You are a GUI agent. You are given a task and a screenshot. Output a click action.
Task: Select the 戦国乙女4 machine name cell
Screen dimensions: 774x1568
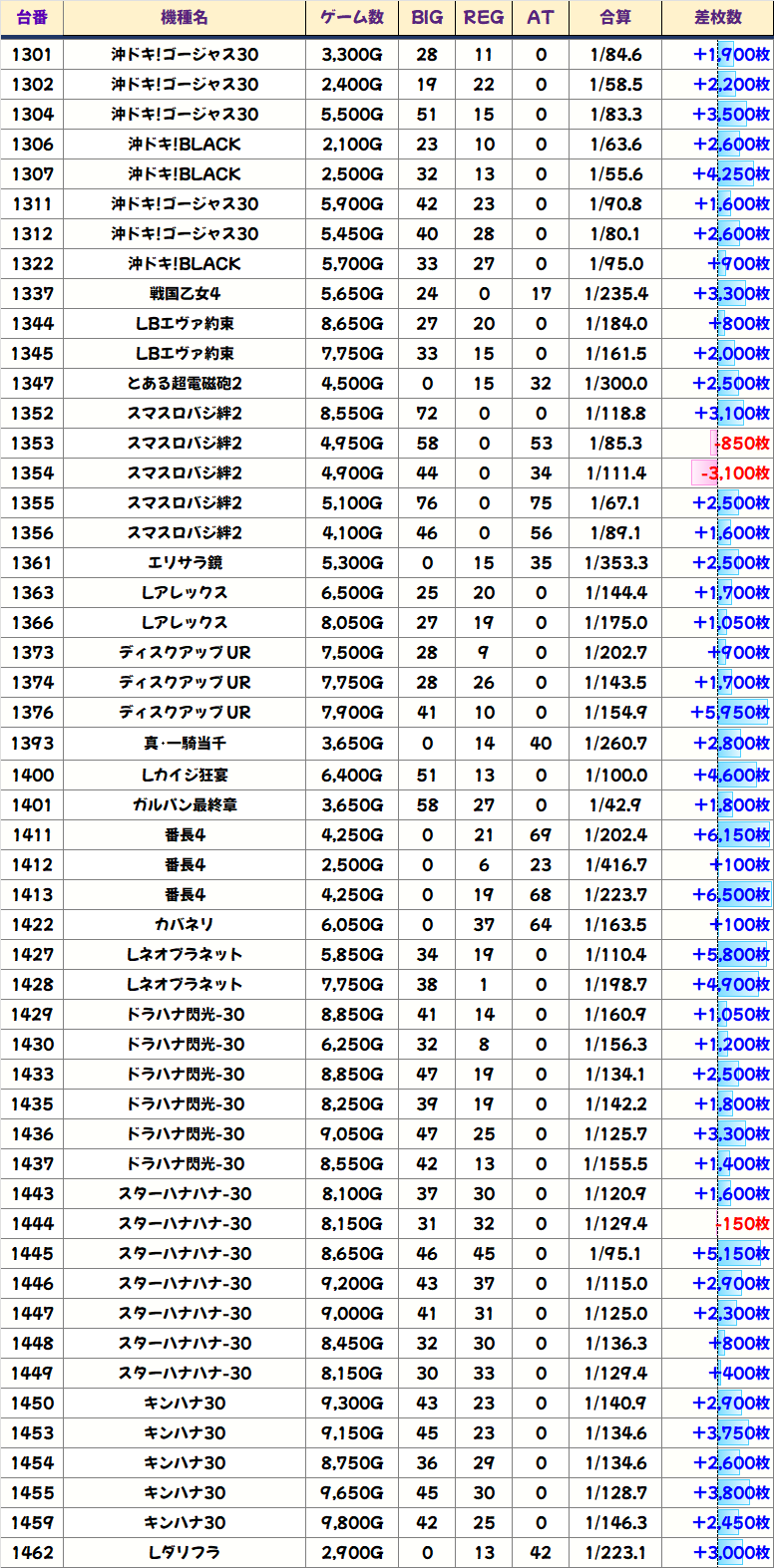tap(185, 294)
